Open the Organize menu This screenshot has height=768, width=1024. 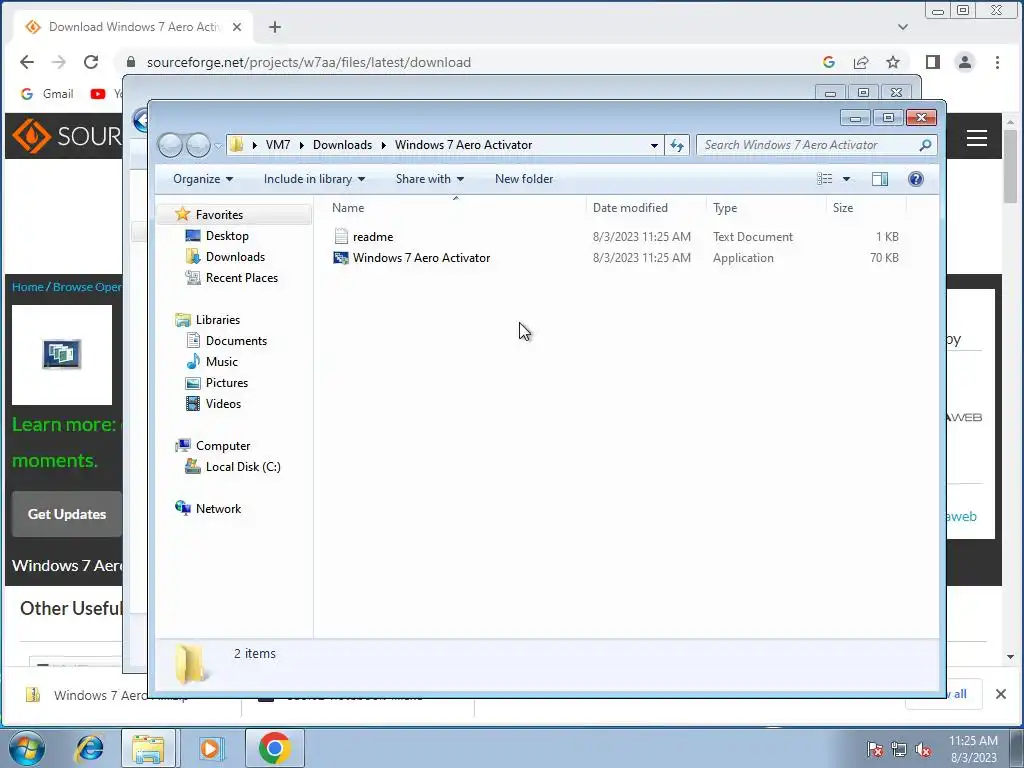pyautogui.click(x=202, y=179)
